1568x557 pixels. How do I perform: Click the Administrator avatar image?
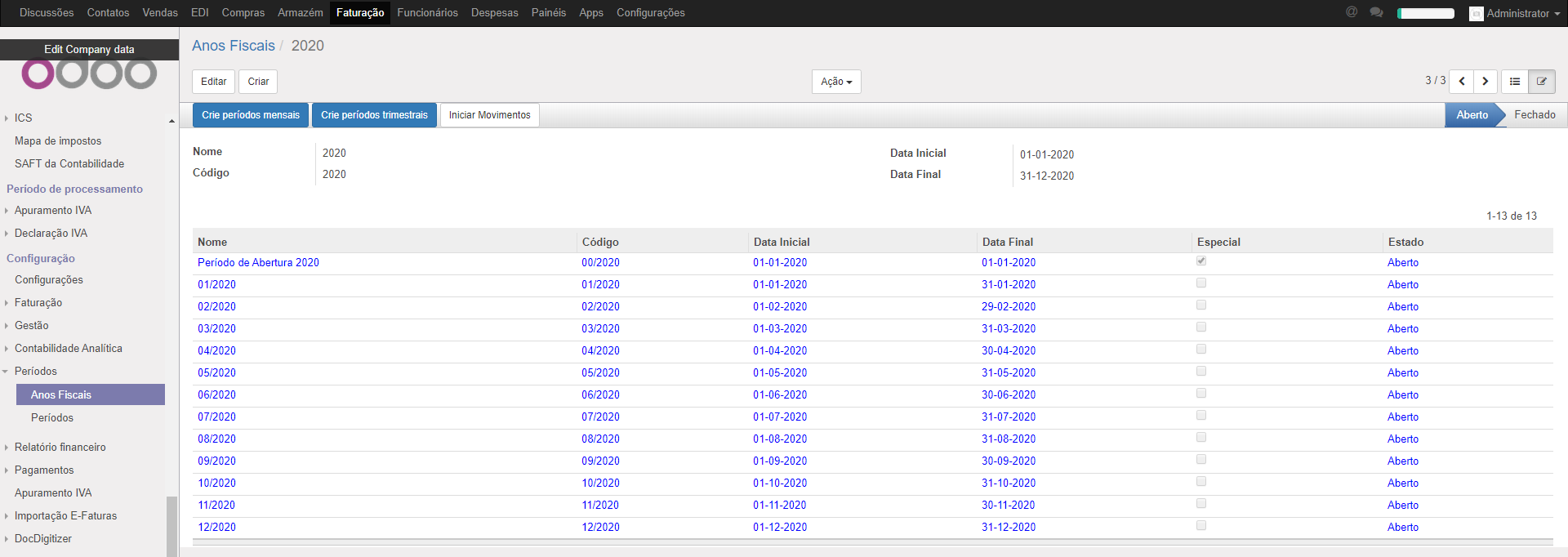click(1476, 14)
